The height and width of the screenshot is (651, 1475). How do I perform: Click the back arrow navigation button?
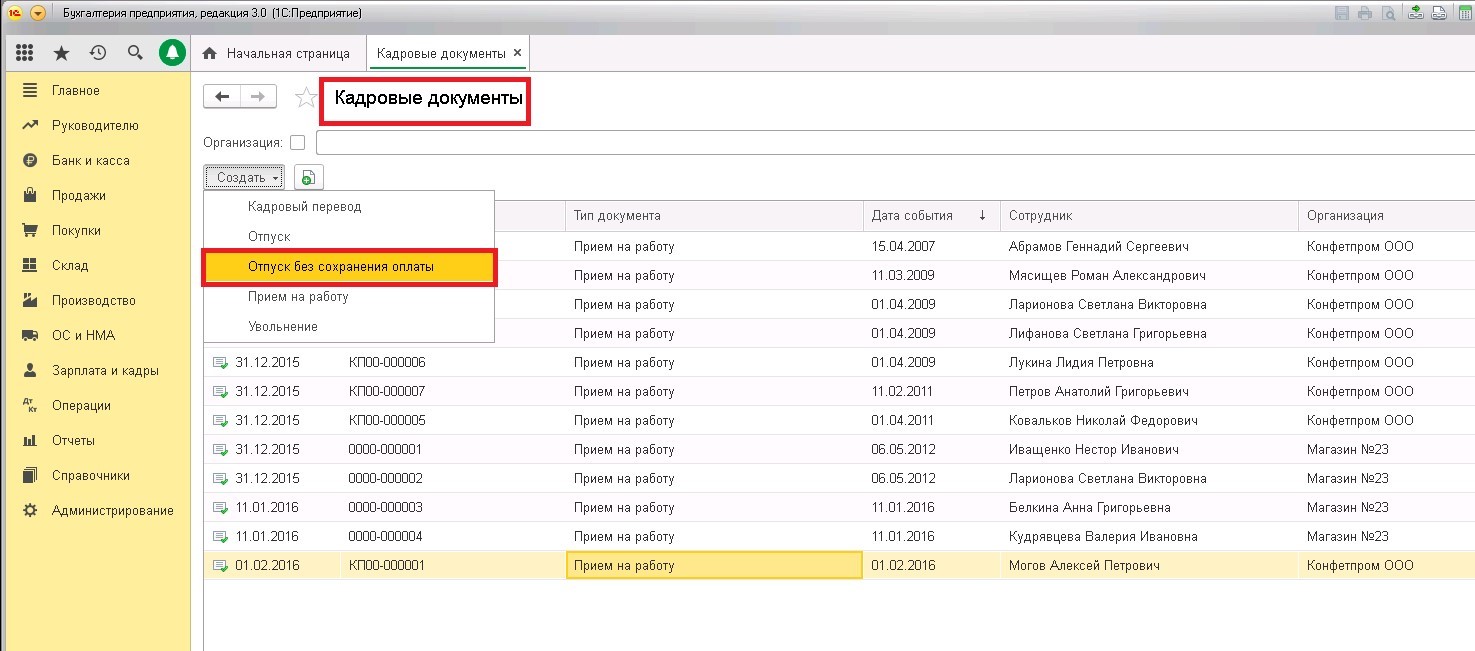pyautogui.click(x=222, y=96)
